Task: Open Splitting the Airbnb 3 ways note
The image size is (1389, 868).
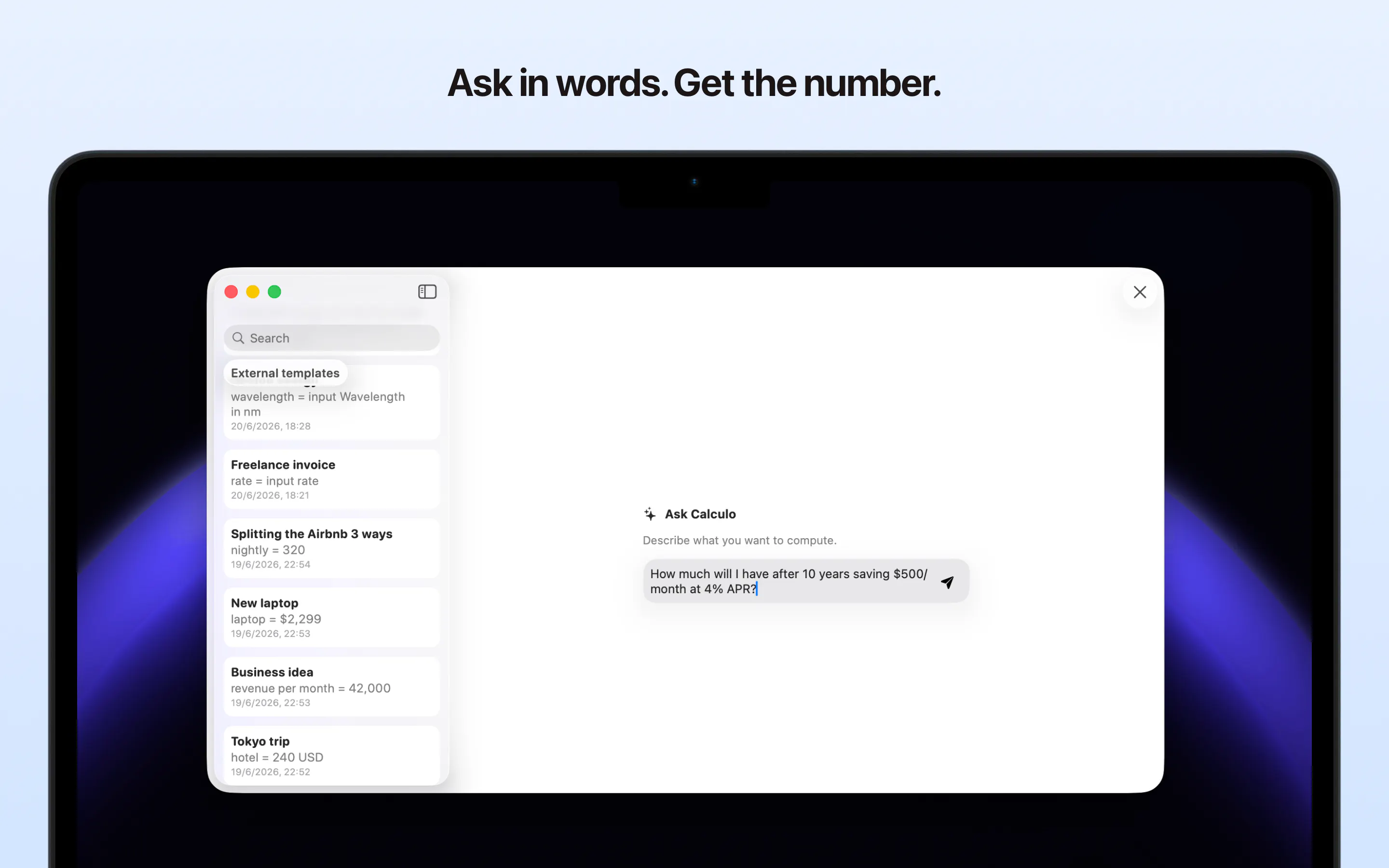Action: [x=332, y=548]
